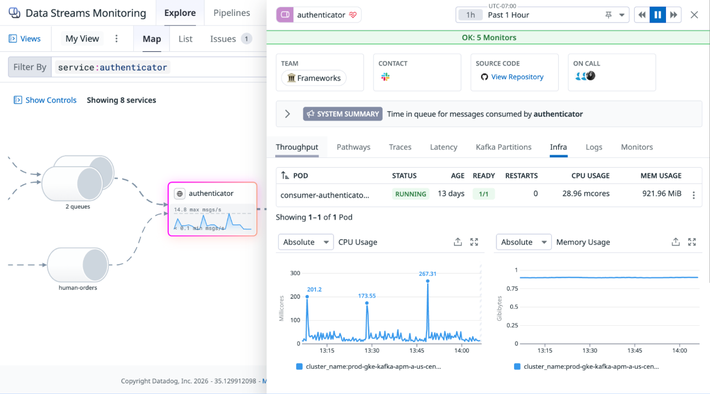The width and height of the screenshot is (710, 394).
Task: Open the pod row kebab menu
Action: coord(693,195)
